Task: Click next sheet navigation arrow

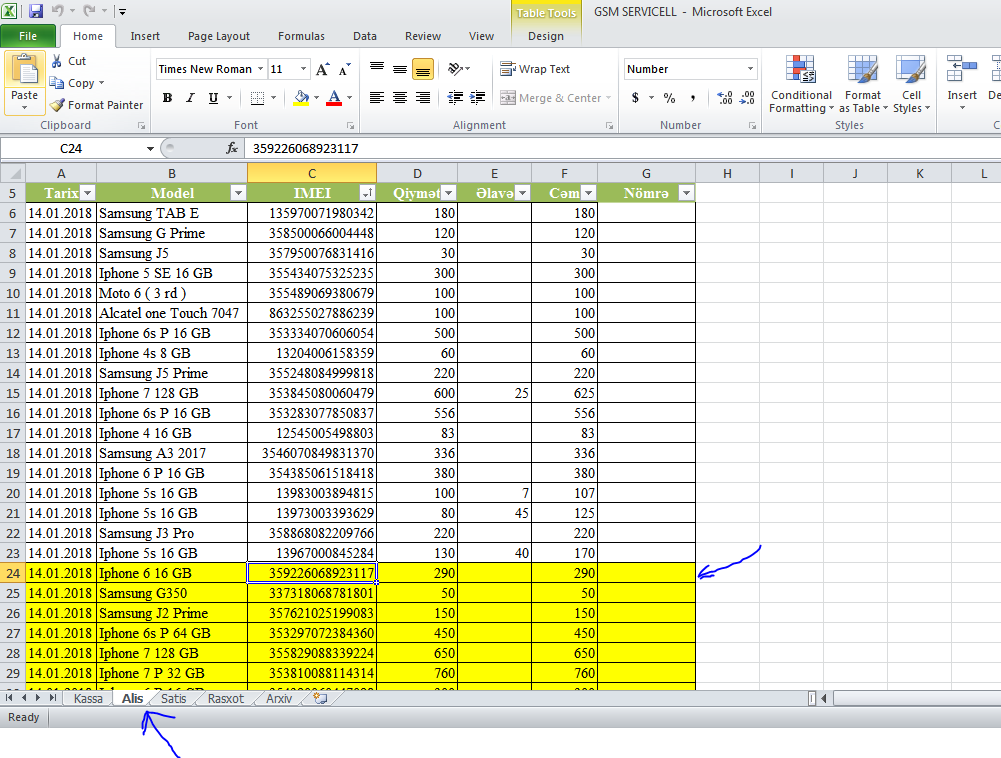Action: (x=38, y=698)
